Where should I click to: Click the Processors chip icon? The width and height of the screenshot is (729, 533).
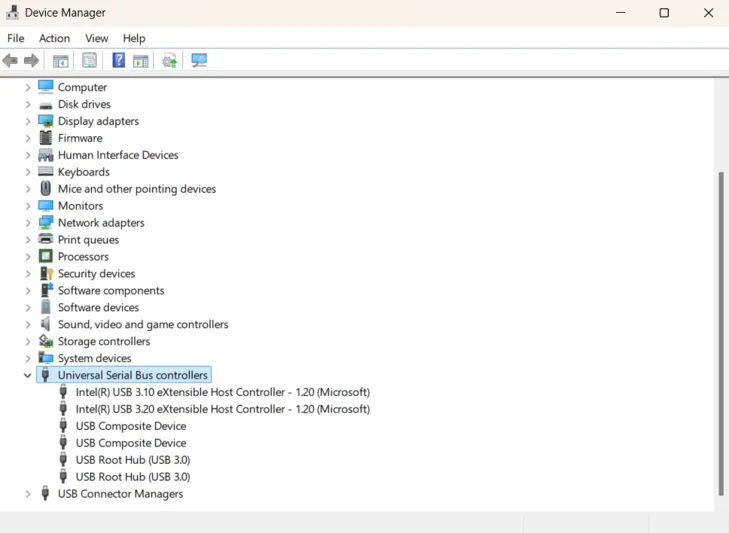[x=46, y=256]
